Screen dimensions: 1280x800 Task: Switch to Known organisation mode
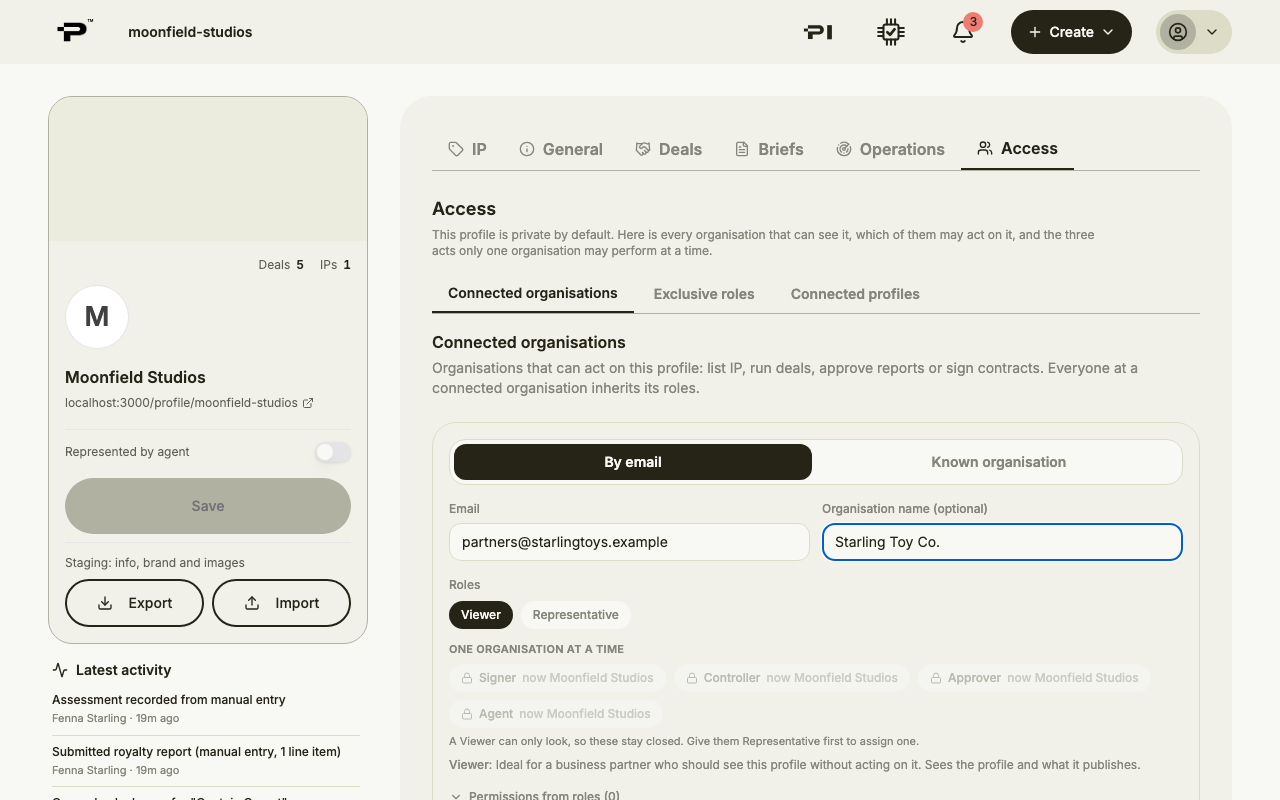click(x=998, y=462)
